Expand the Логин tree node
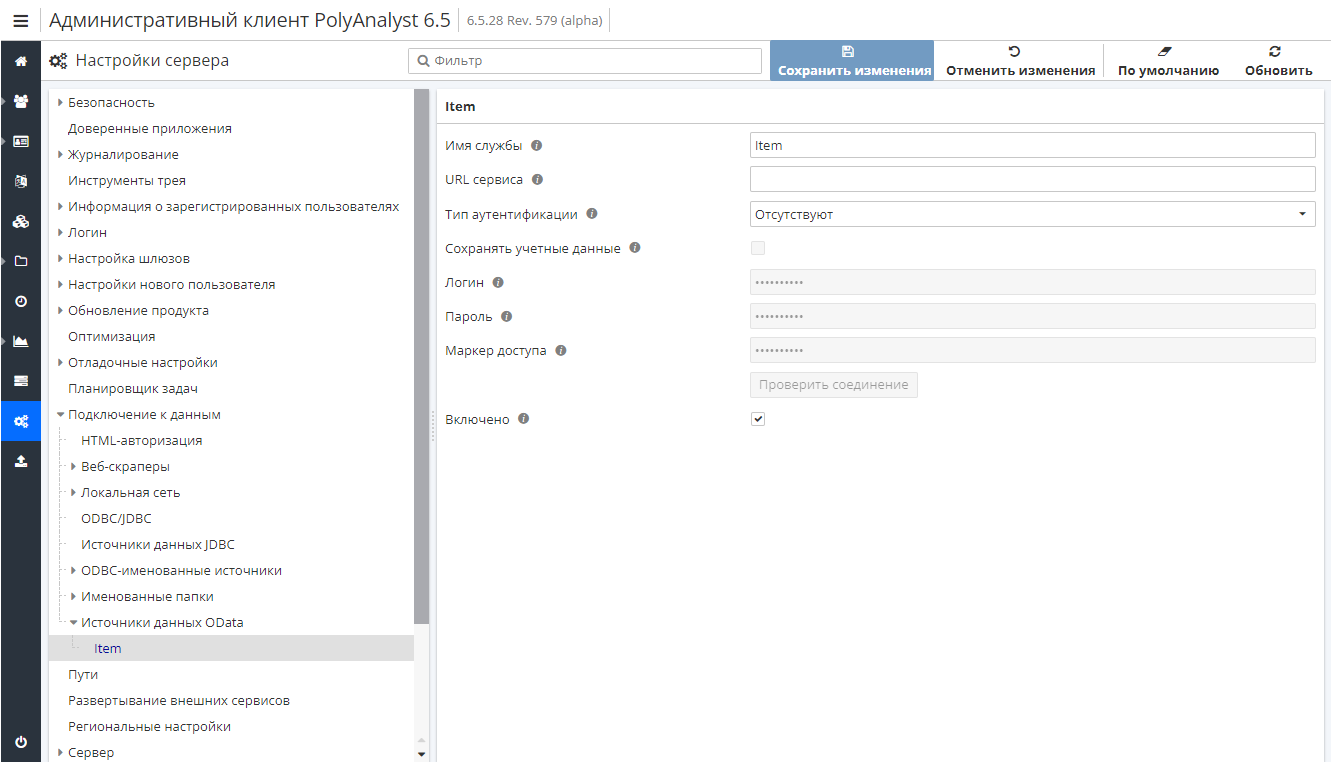This screenshot has height=762, width=1331. (x=60, y=232)
